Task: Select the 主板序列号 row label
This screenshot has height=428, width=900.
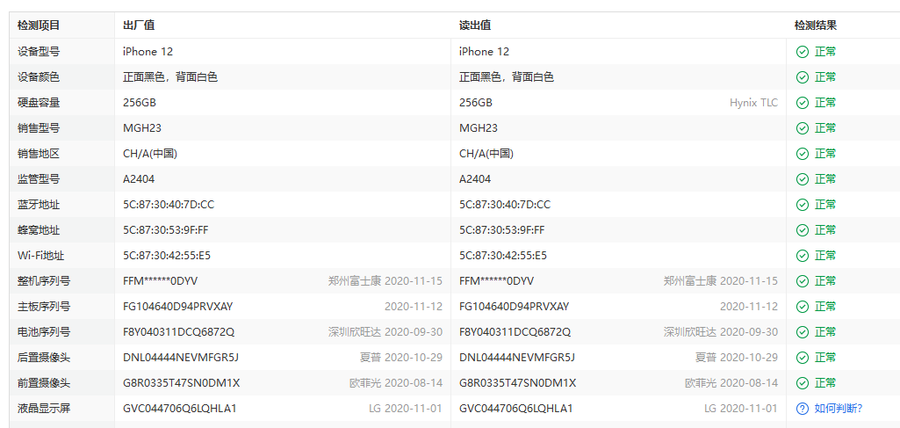Action: [44, 306]
